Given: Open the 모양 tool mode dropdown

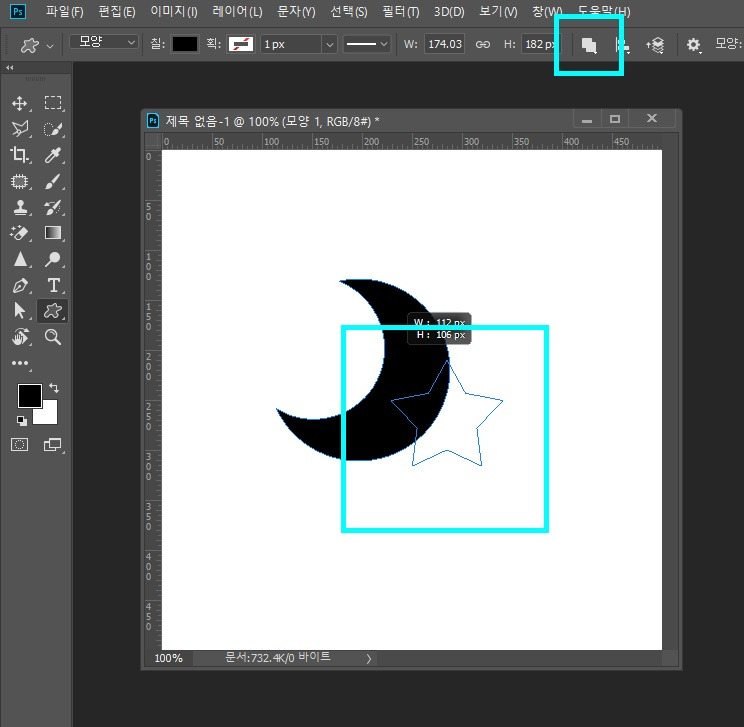Looking at the screenshot, I should [104, 42].
